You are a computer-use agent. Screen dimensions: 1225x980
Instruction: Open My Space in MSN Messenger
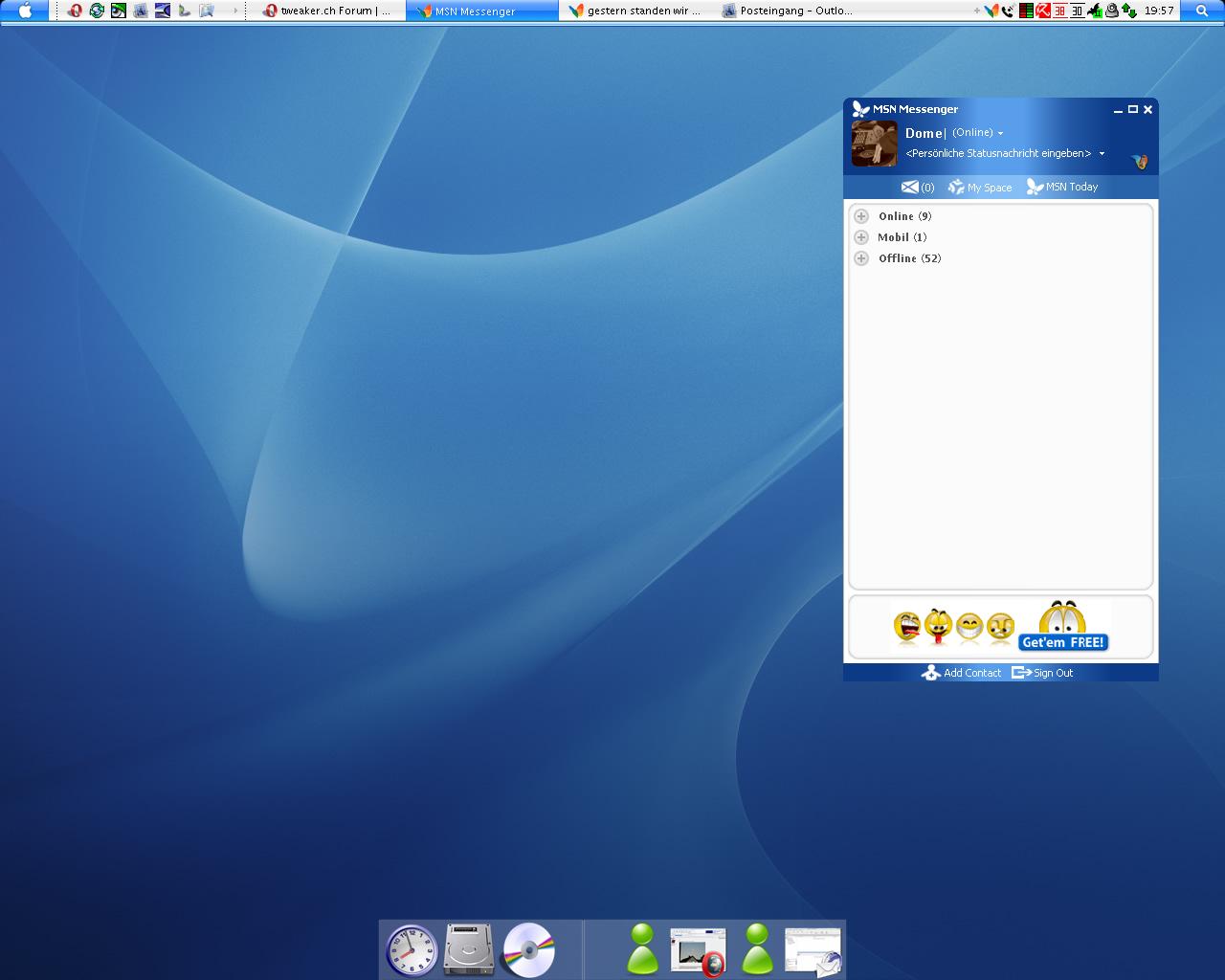point(980,188)
